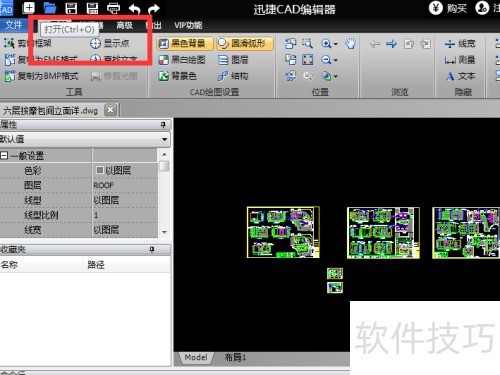Switch to the Model tab
The width and height of the screenshot is (500, 375).
196,358
